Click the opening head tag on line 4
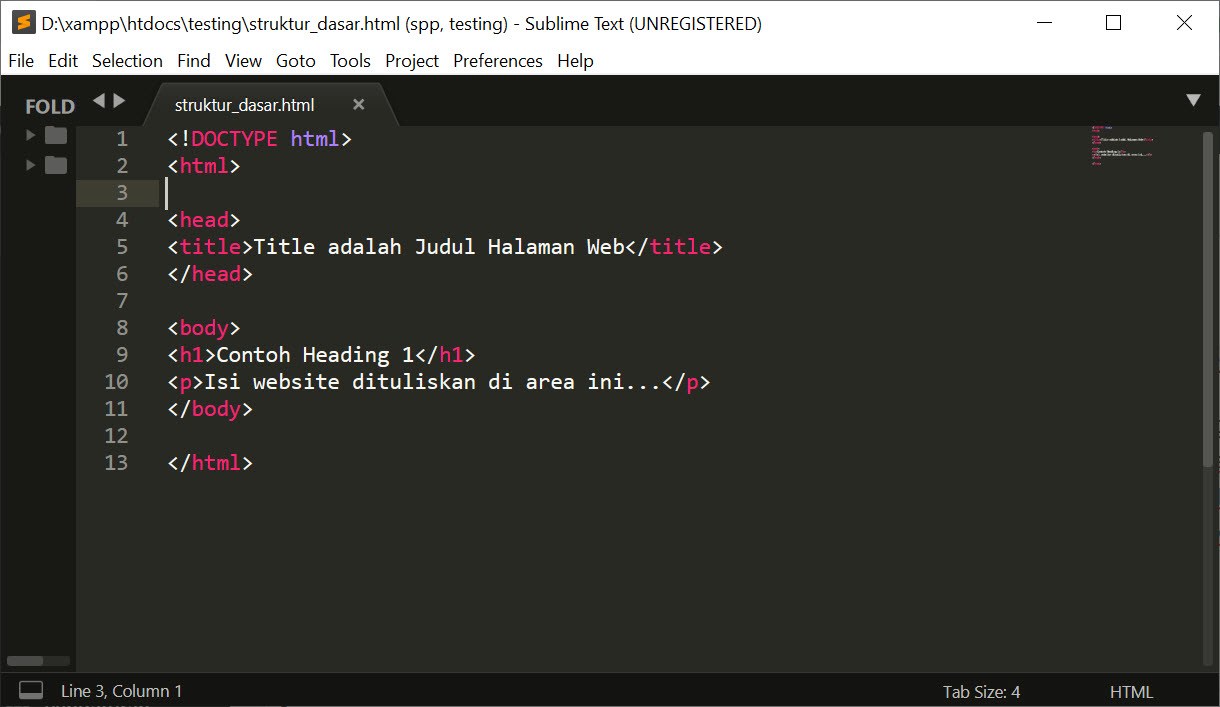The width and height of the screenshot is (1220, 707). 204,220
